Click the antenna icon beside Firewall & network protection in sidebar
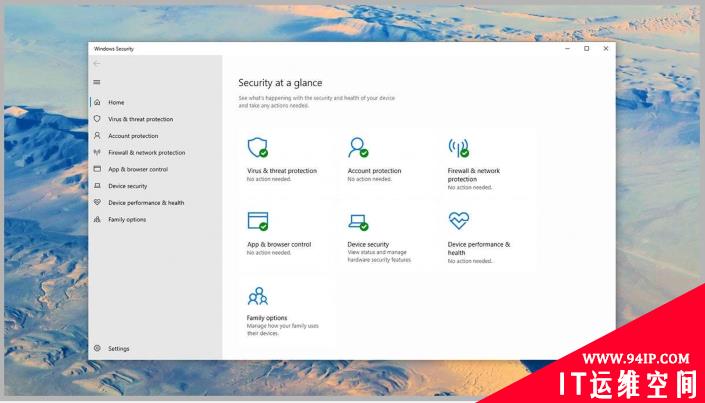Image resolution: width=705 pixels, height=403 pixels. click(x=97, y=152)
